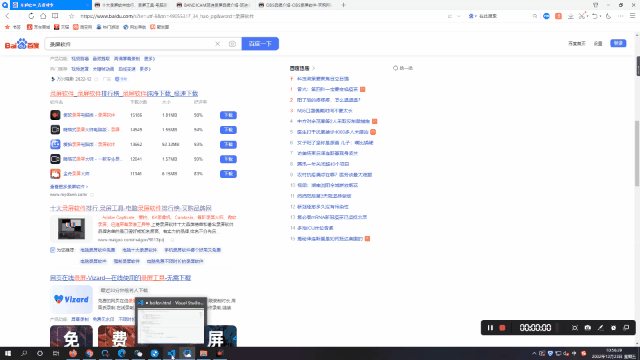Click the recorder minimize-to-window icon
This screenshot has width=640, height=360.
point(626,328)
